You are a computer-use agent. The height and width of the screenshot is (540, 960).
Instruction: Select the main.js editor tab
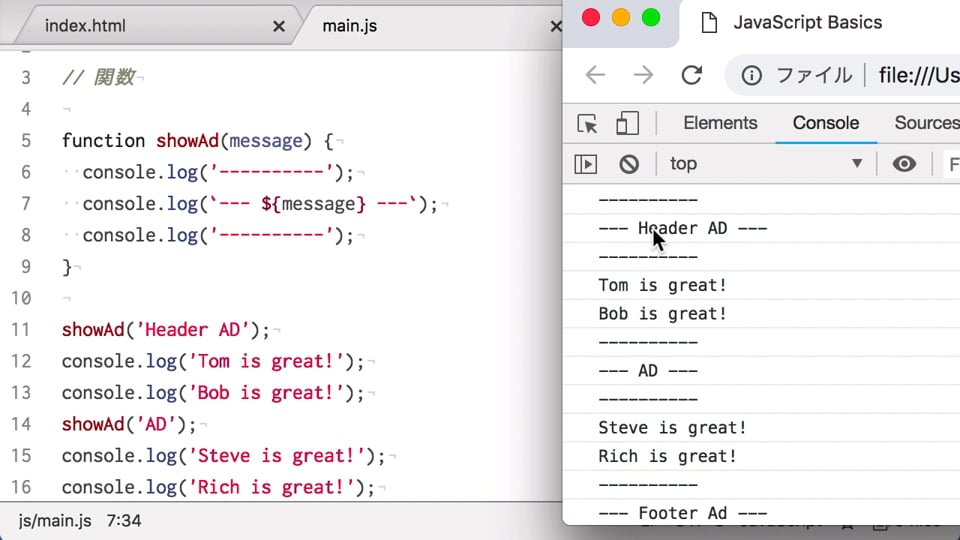coord(350,26)
